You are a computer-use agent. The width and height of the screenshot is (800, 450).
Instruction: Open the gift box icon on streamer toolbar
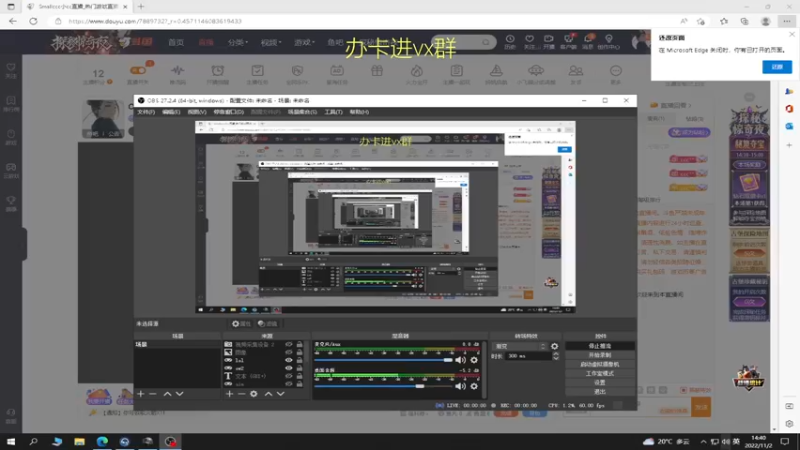(x=377, y=71)
